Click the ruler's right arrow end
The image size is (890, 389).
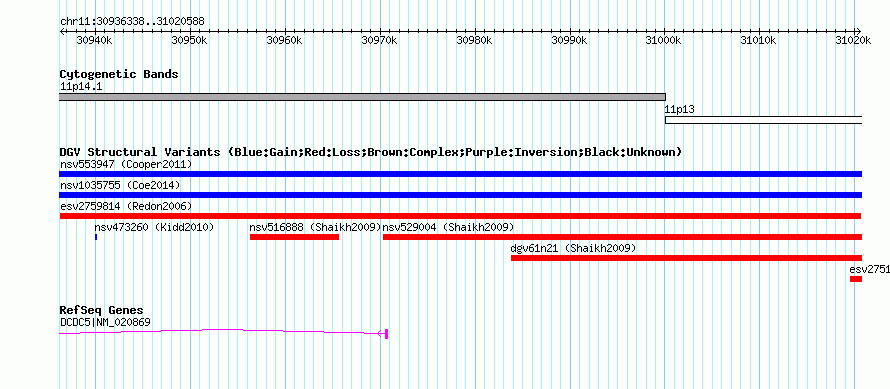click(859, 31)
